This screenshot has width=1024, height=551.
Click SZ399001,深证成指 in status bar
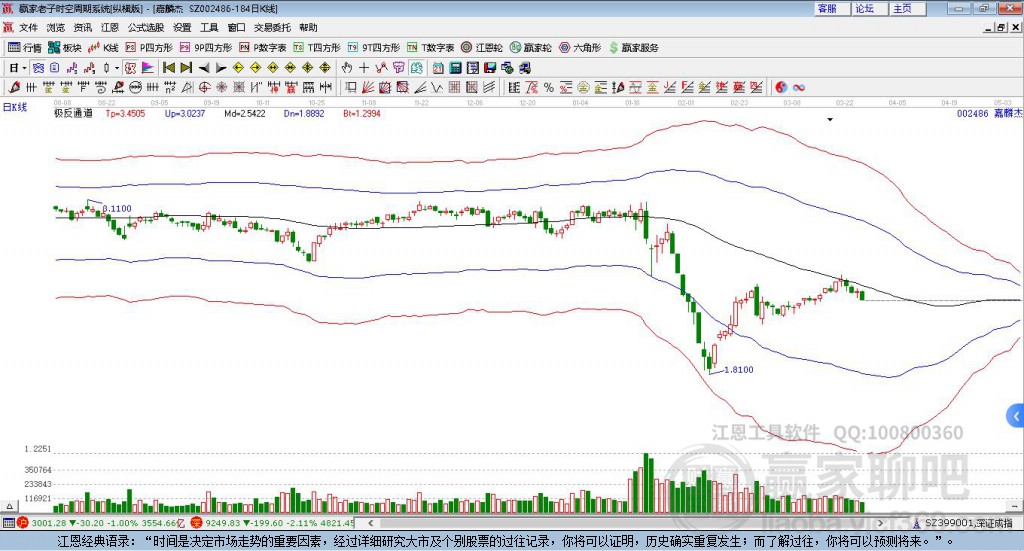pos(967,523)
